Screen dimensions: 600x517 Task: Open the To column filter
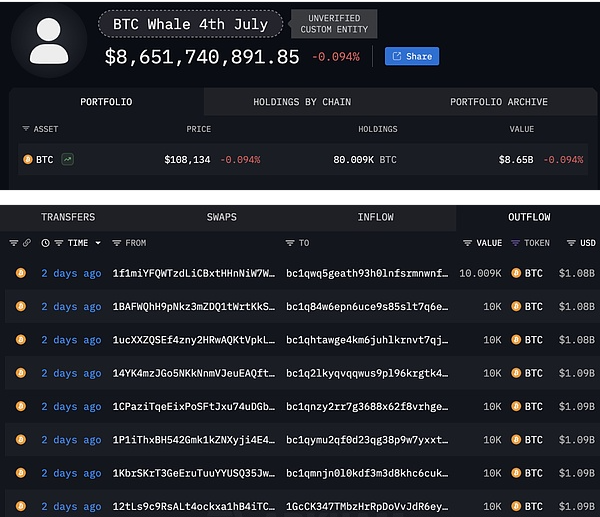(x=290, y=243)
